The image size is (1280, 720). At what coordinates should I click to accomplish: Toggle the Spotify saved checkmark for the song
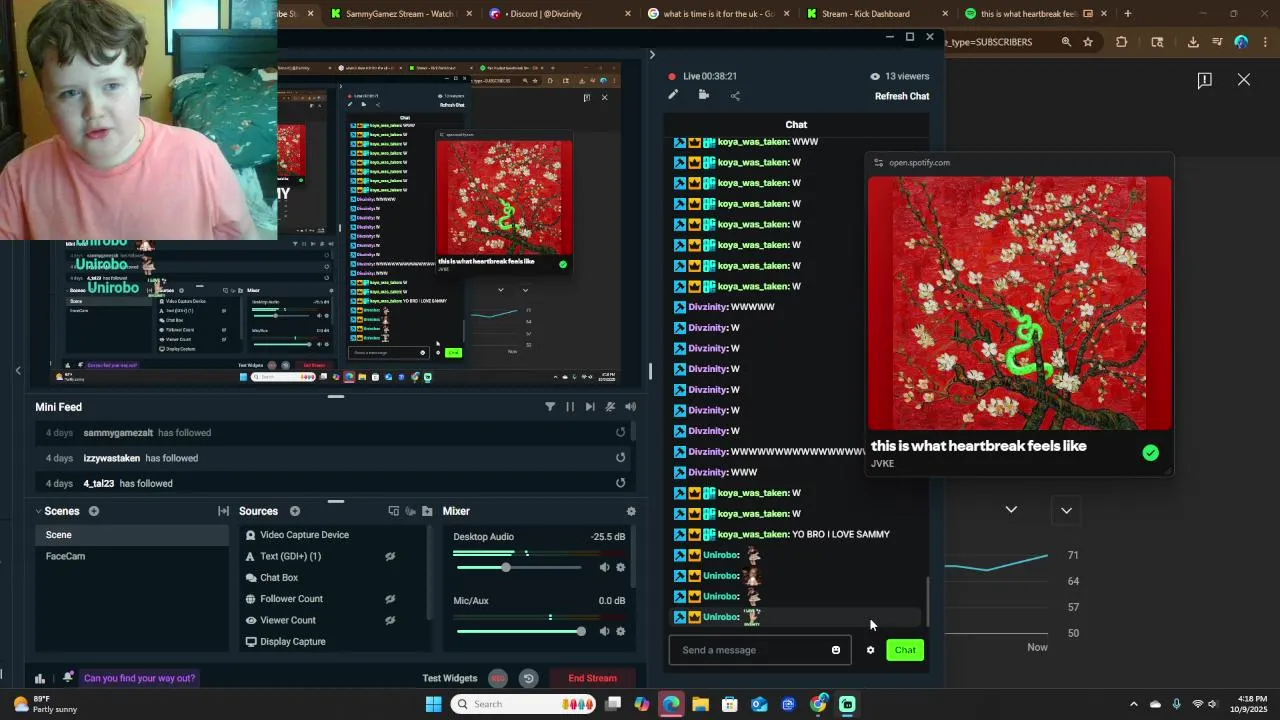coord(1151,453)
